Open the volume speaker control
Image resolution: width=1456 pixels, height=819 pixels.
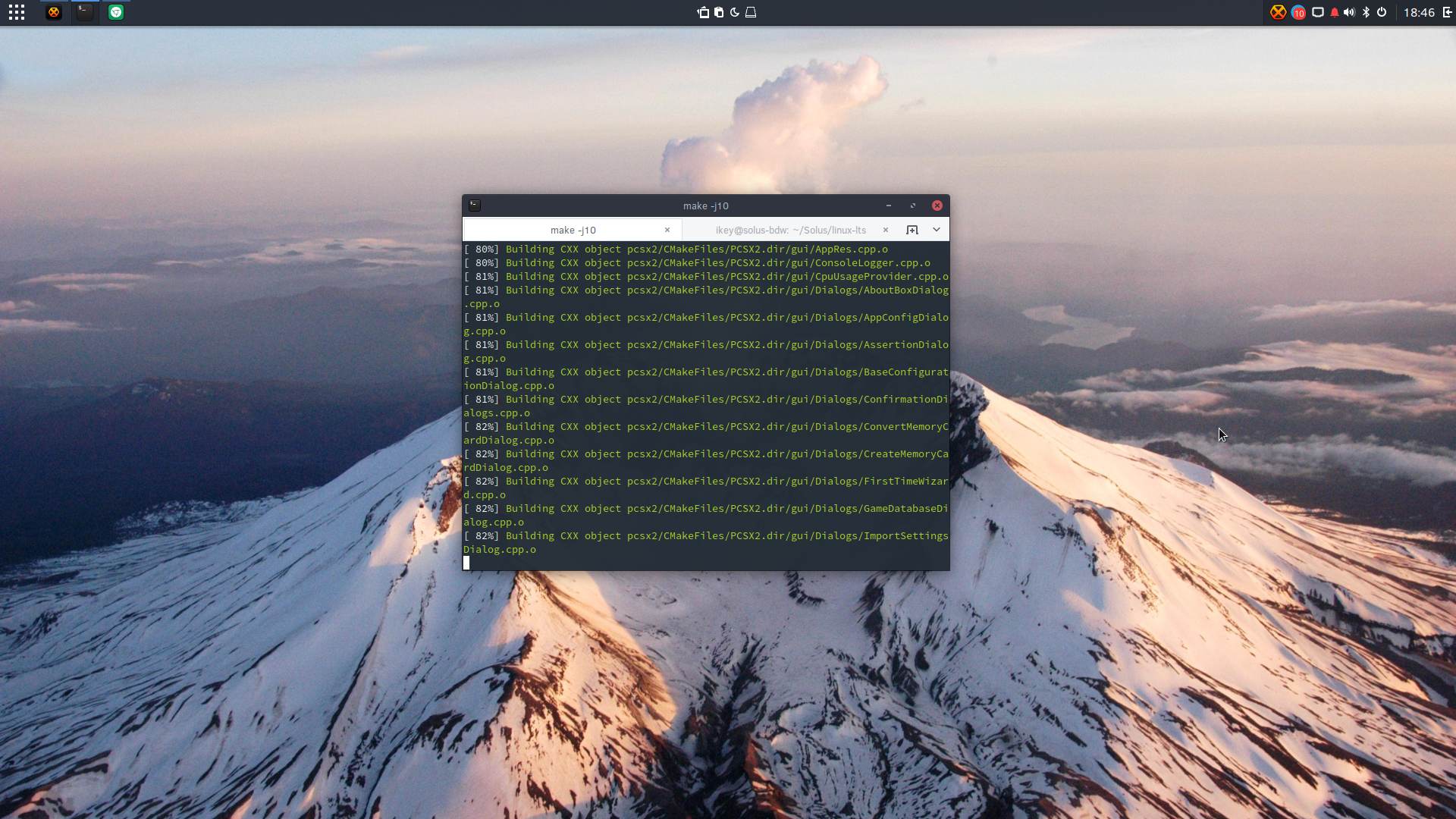[1349, 12]
